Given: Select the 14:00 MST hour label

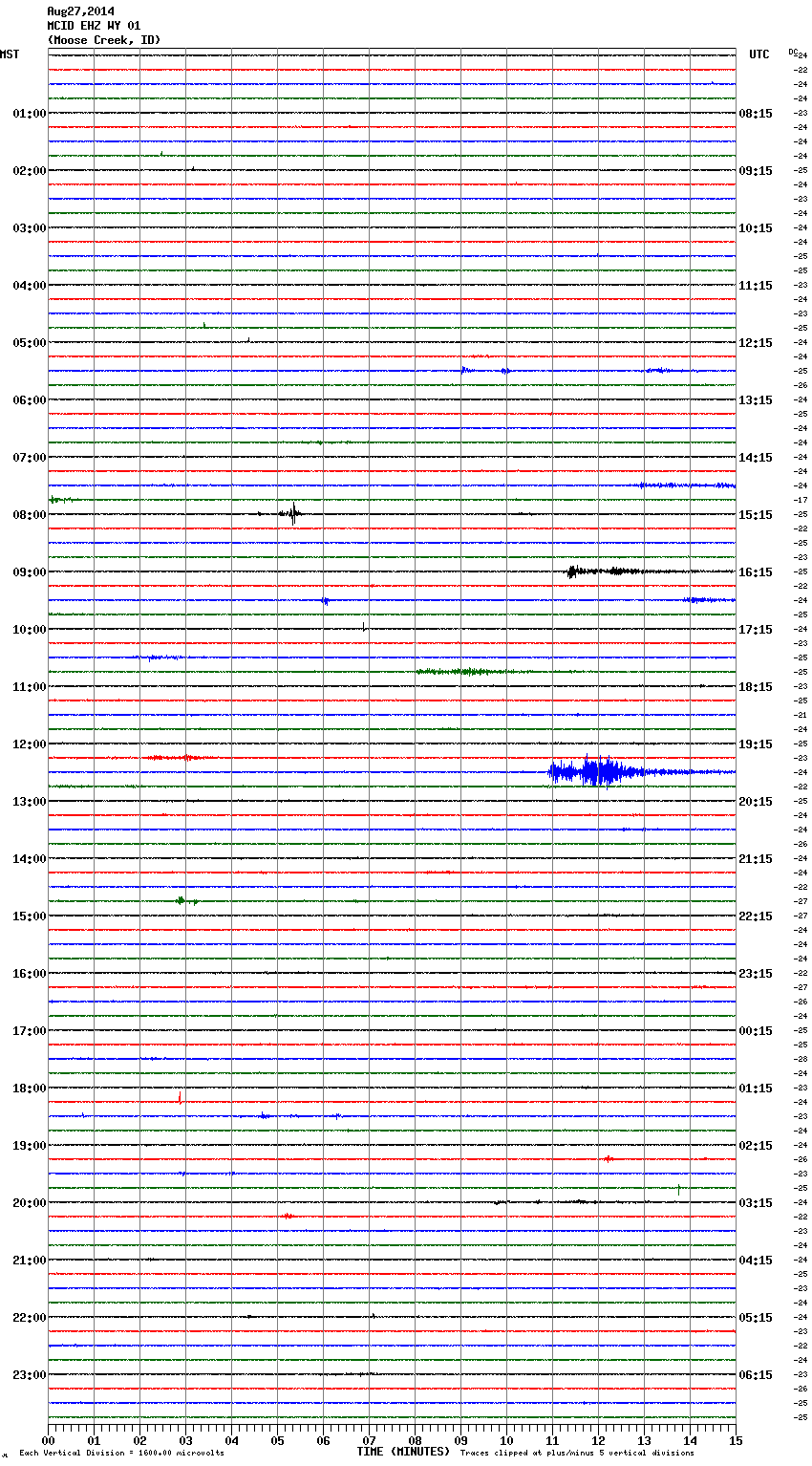Looking at the screenshot, I should pos(29,859).
